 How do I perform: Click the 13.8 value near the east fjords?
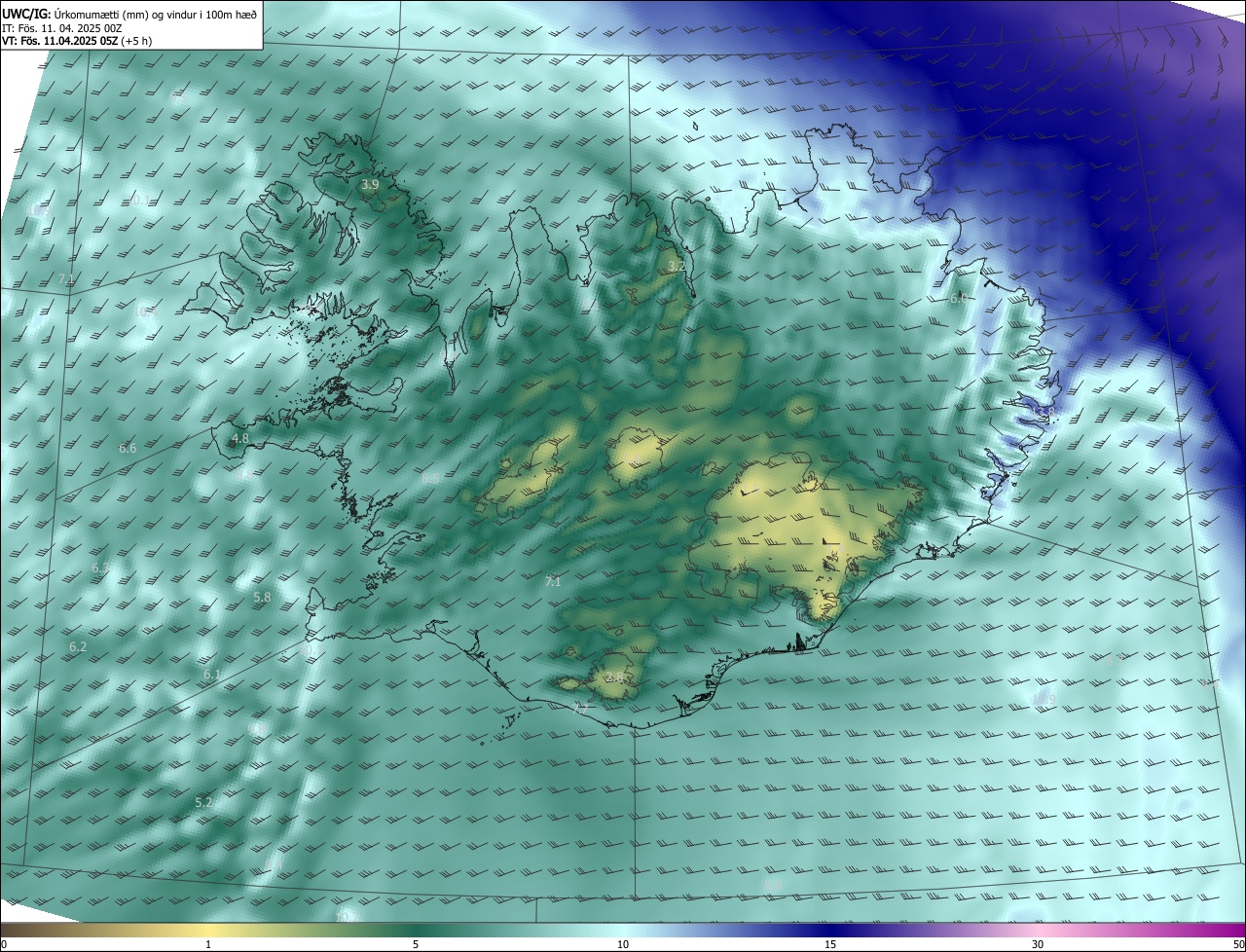(x=1044, y=414)
